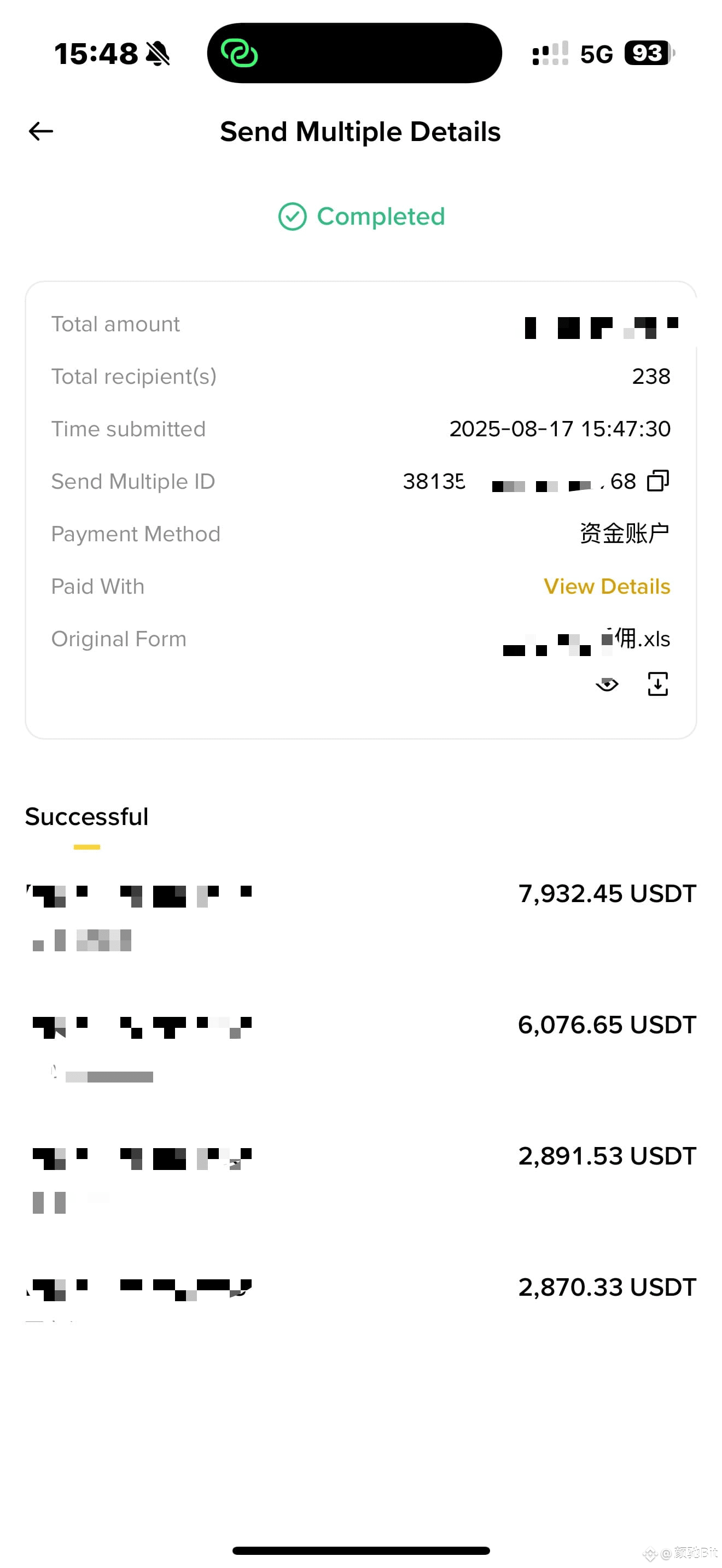Open View Details for Paid With
This screenshot has width=722, height=1568.
607,586
